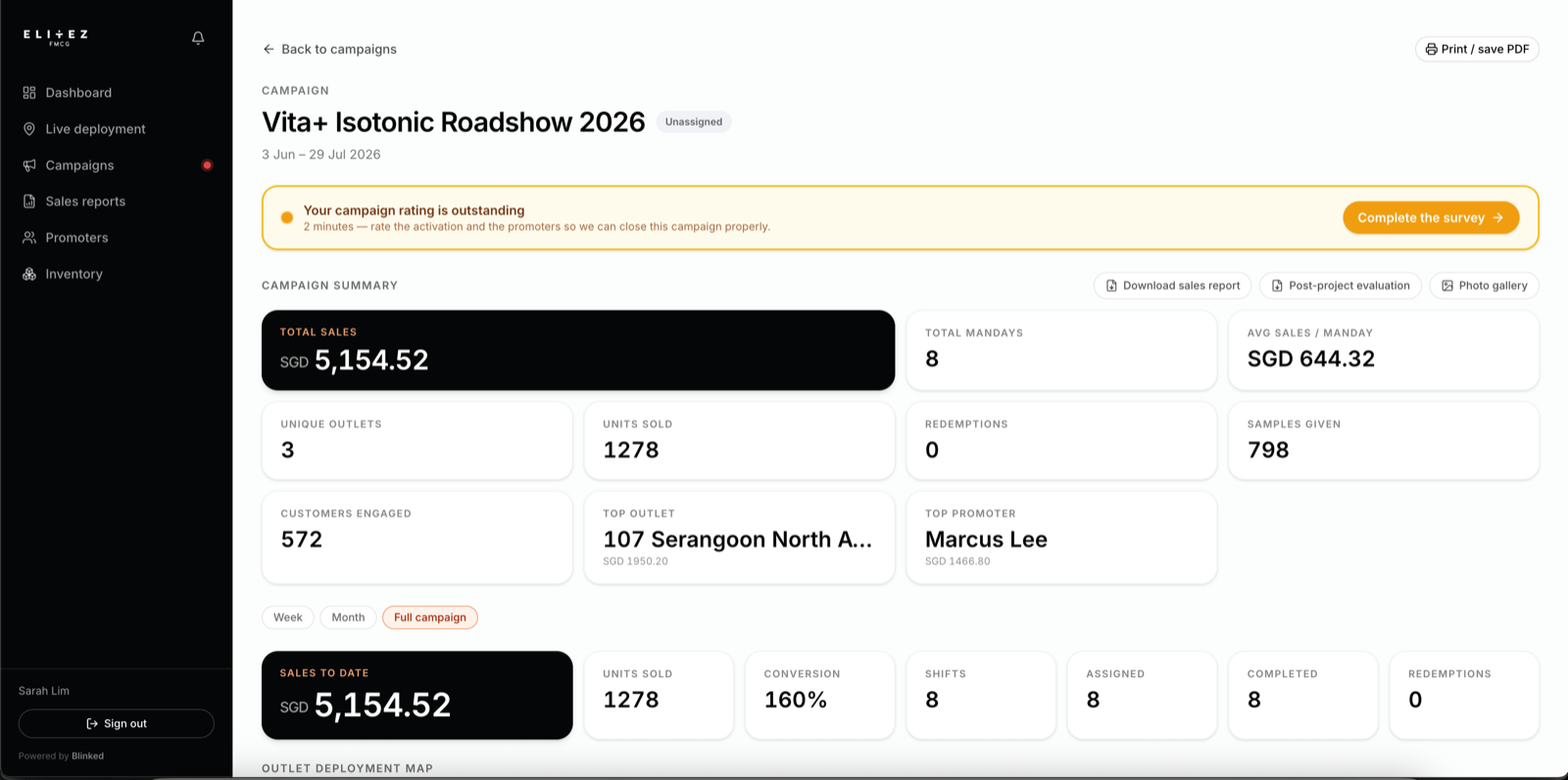Click Download sales report button
This screenshot has width=1568, height=780.
1172,286
